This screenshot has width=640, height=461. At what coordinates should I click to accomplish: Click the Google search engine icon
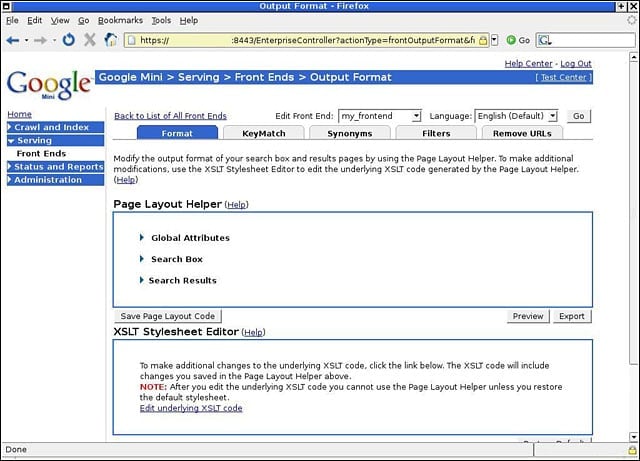pos(544,40)
